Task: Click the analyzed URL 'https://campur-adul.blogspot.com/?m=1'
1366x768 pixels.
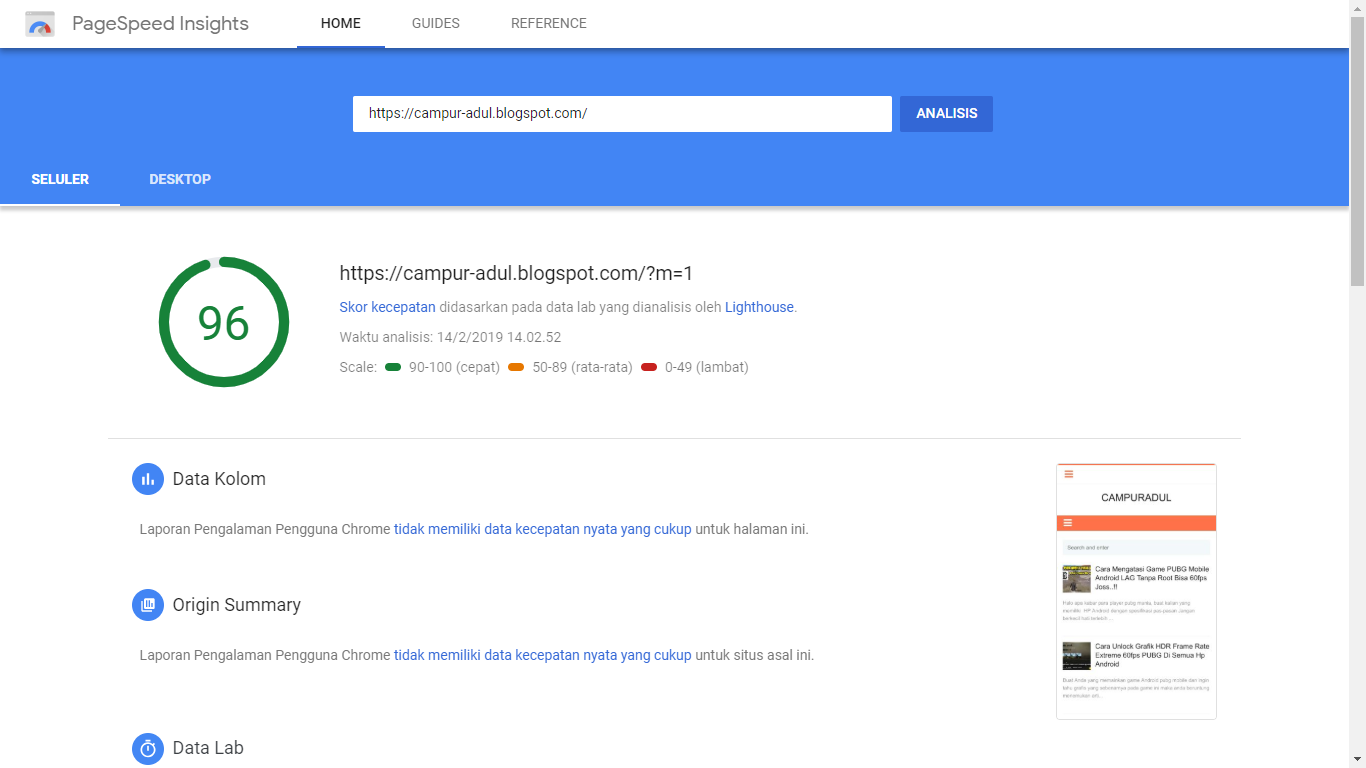Action: point(516,273)
